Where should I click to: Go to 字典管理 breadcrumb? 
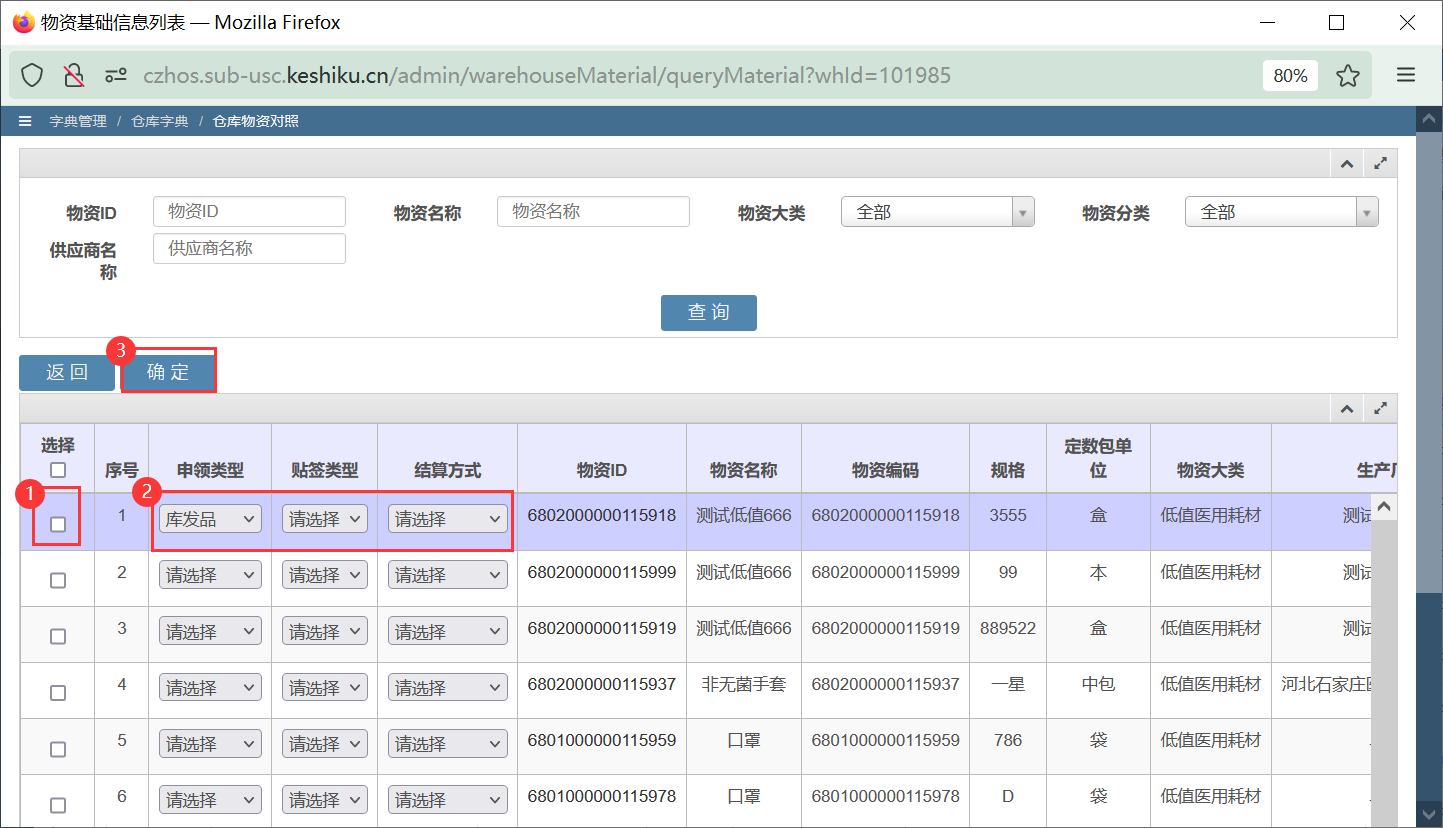click(x=78, y=121)
